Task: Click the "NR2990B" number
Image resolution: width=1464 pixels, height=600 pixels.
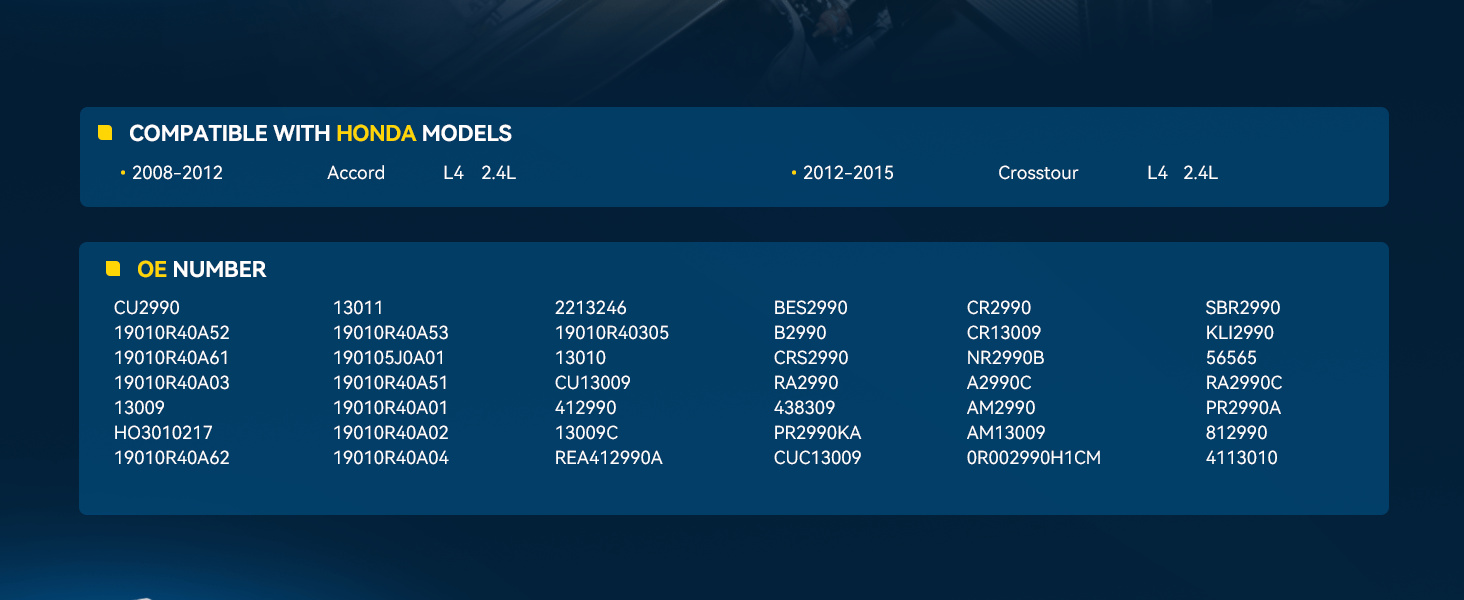Action: point(1006,358)
